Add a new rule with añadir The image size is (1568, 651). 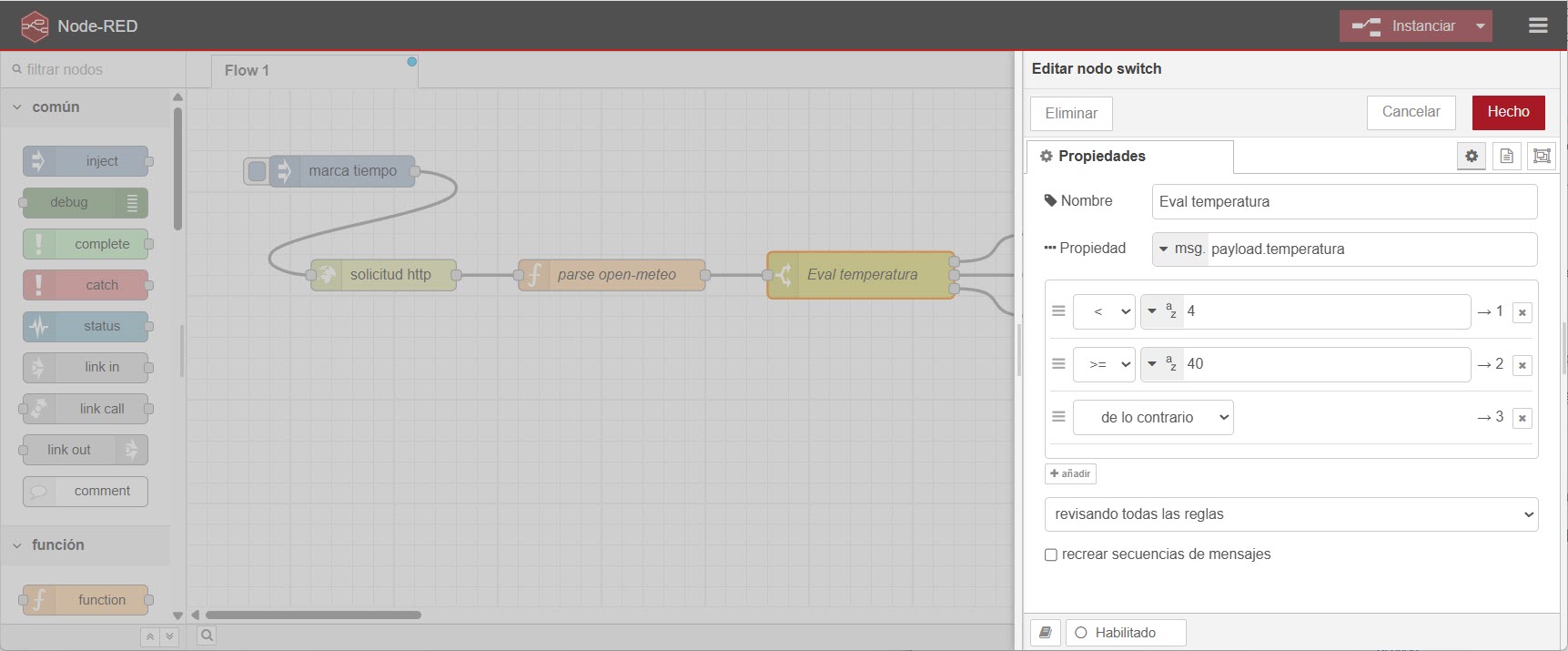tap(1070, 473)
